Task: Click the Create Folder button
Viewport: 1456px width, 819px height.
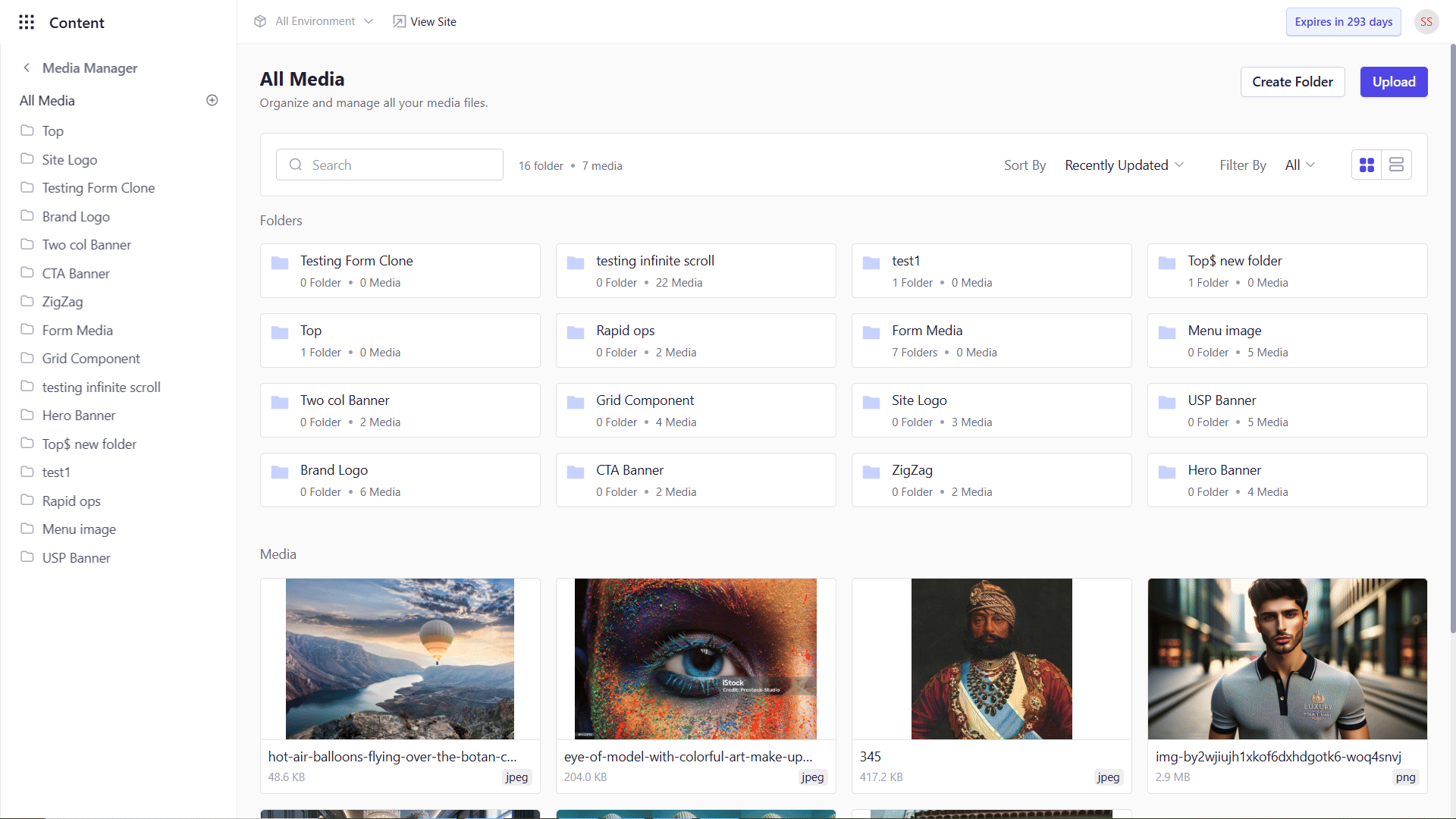Action: (x=1292, y=82)
